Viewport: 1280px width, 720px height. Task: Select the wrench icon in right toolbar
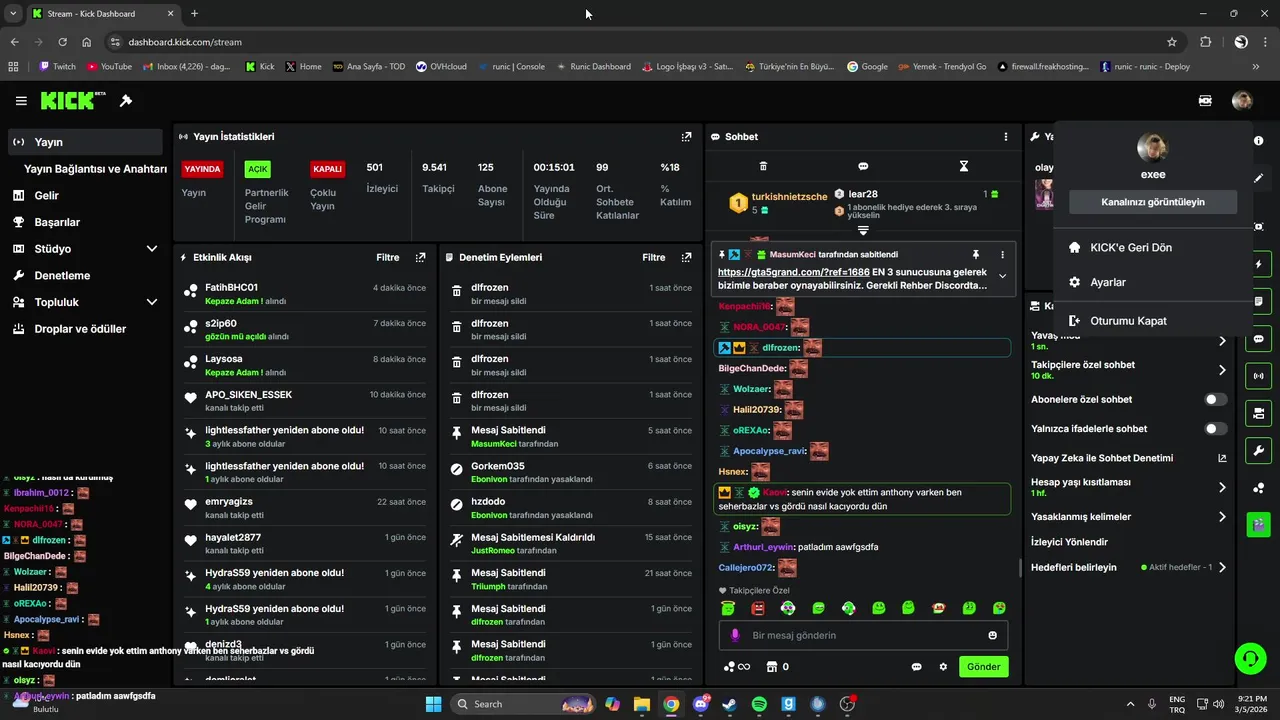click(x=1258, y=449)
